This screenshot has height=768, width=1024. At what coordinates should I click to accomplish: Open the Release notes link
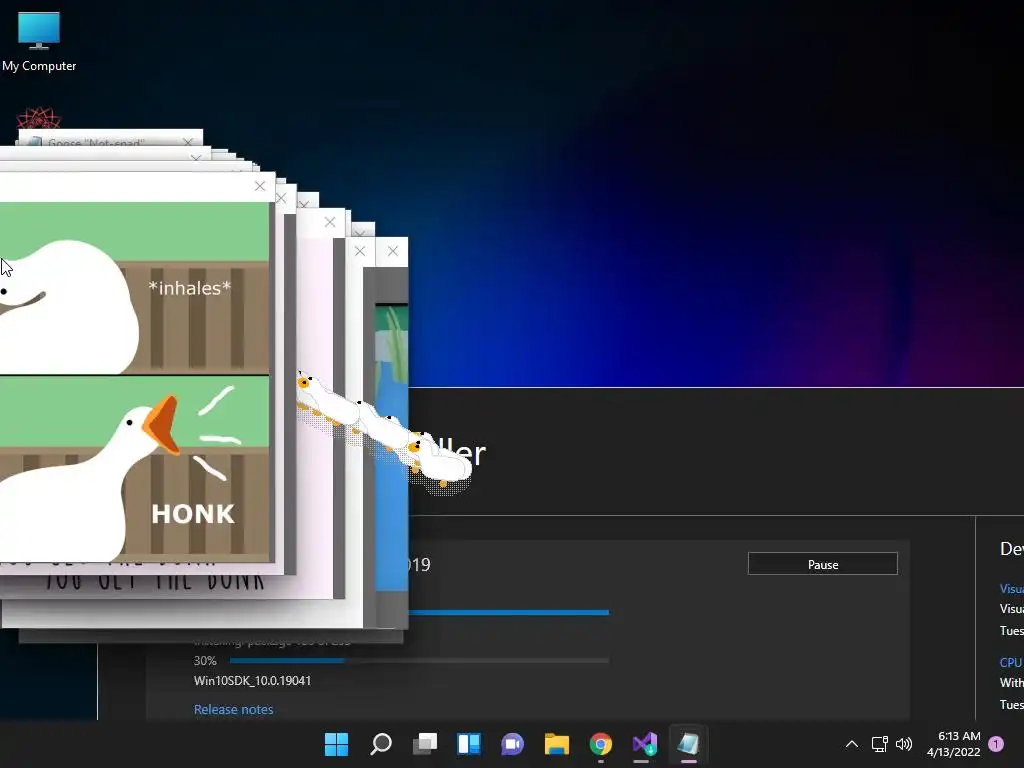[233, 709]
